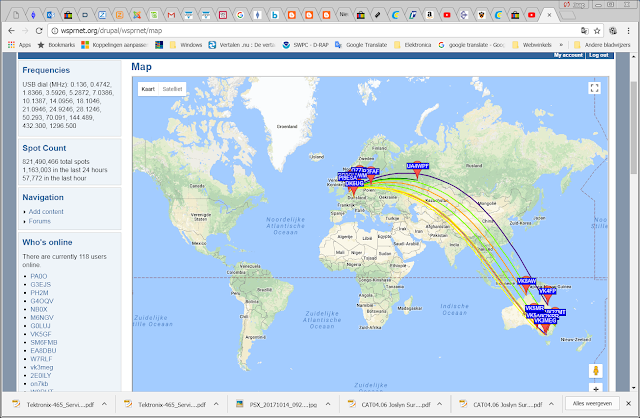Open the extension icon beside bookmark star
640x418 pixels.
pyautogui.click(x=613, y=31)
